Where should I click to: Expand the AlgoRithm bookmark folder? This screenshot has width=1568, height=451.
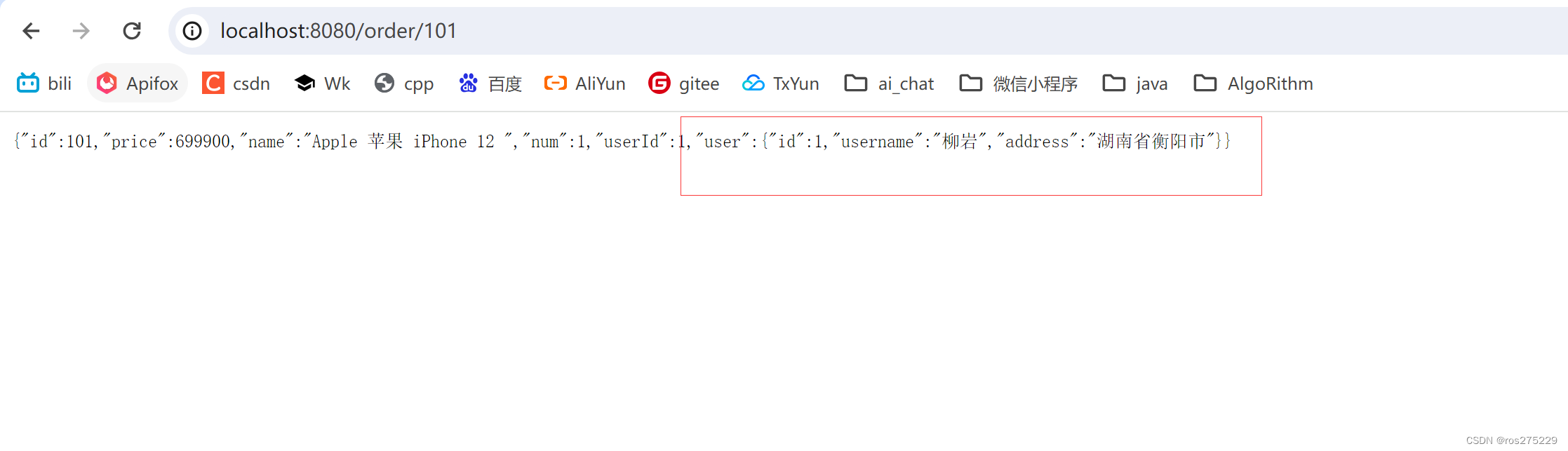[1253, 83]
